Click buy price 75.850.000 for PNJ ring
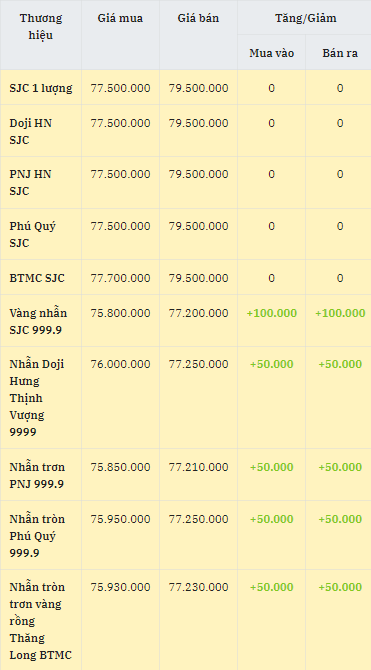 click(120, 467)
